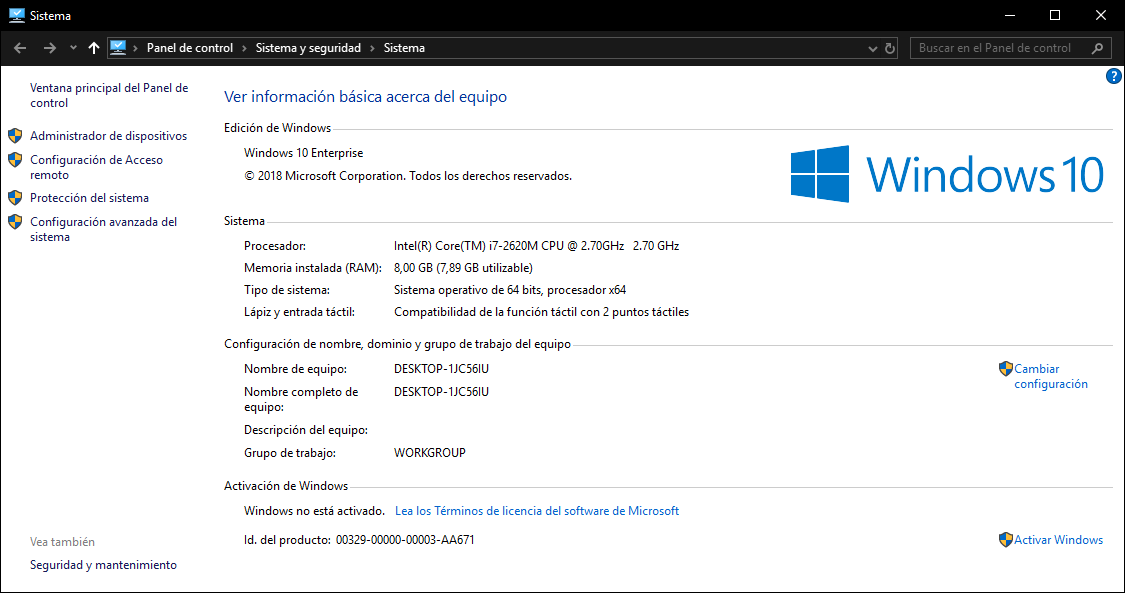Read the Microsoft software license terms link
1125x593 pixels.
[x=537, y=511]
